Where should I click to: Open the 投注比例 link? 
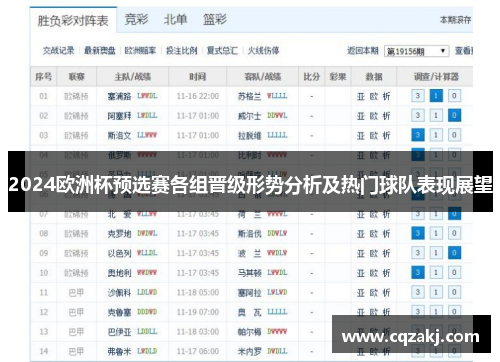[x=182, y=51]
